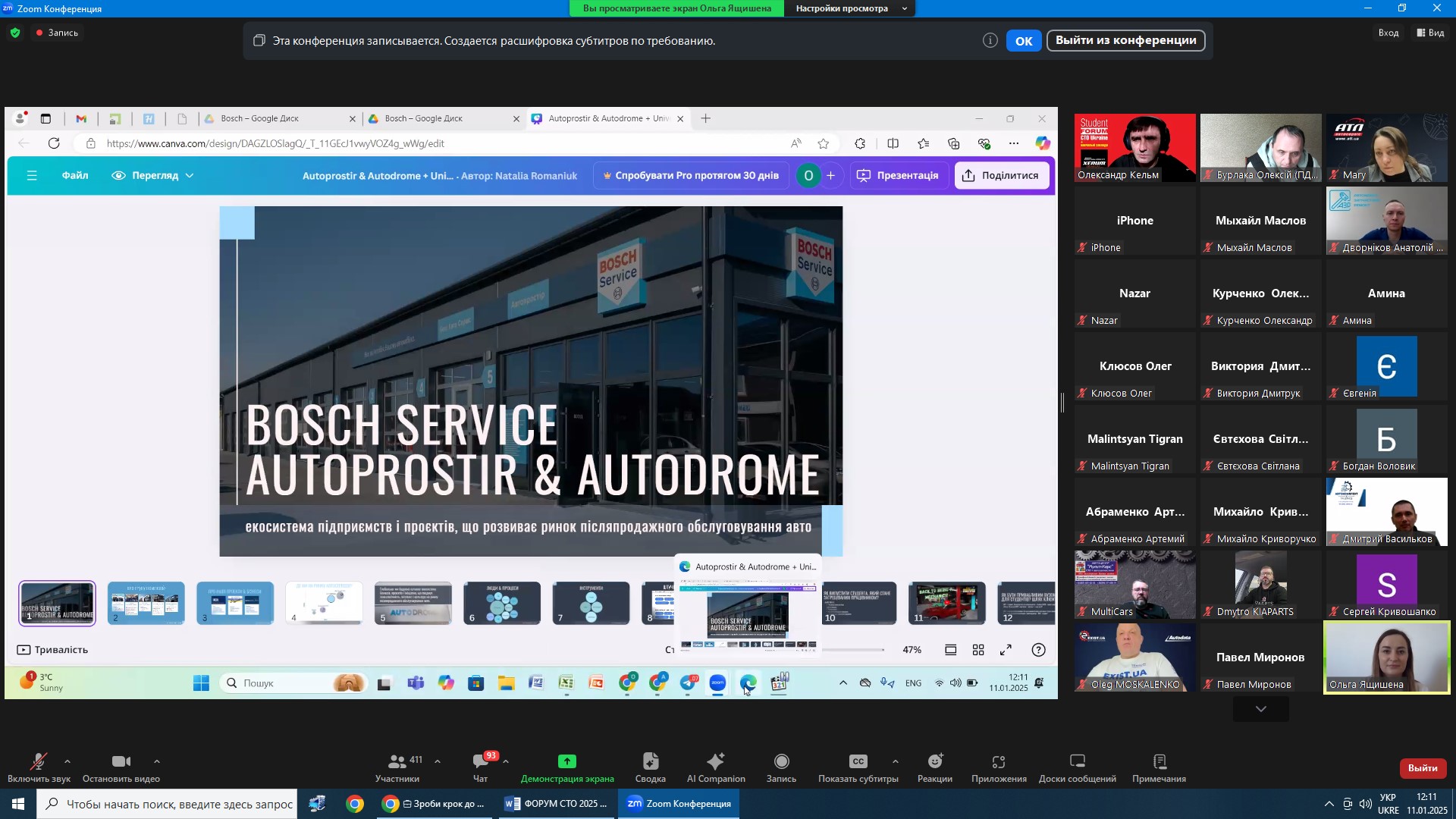Screen dimensions: 1456x819
Task: Open Доски сообщений whiteboards
Action: (1078, 767)
